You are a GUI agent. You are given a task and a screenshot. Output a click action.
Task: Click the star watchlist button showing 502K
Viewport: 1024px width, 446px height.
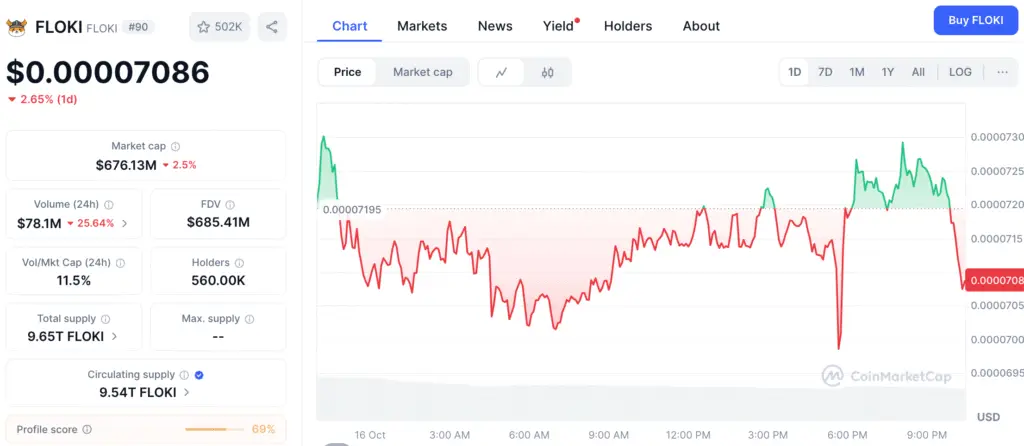click(220, 26)
